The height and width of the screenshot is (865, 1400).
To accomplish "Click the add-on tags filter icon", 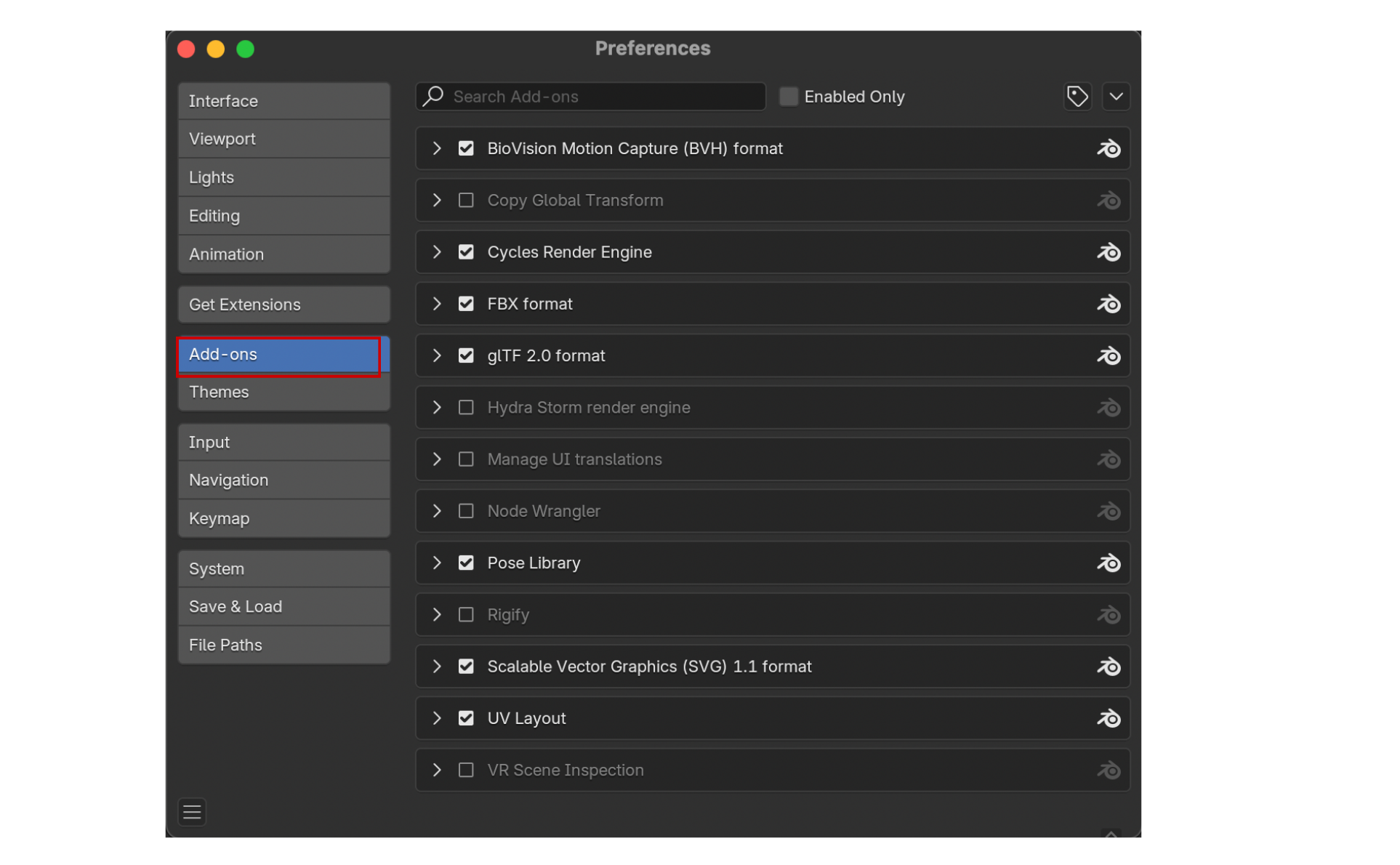I will pos(1077,97).
